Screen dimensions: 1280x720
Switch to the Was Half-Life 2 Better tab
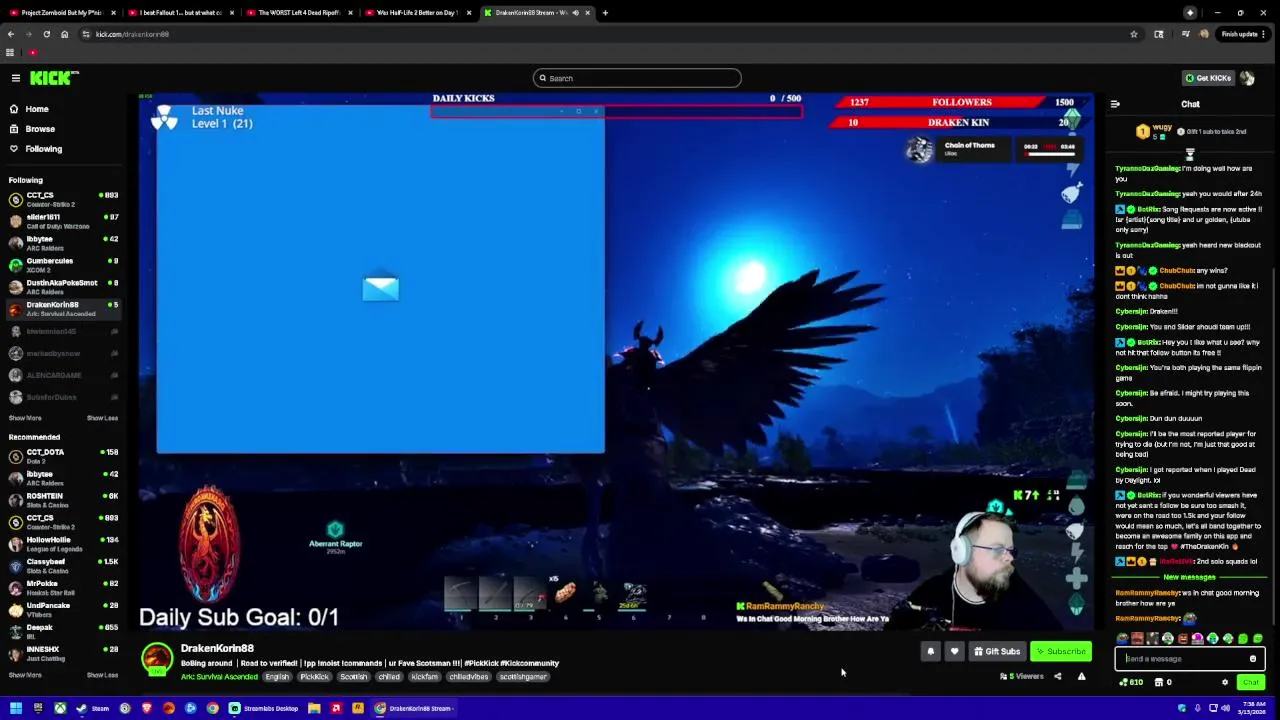417,13
